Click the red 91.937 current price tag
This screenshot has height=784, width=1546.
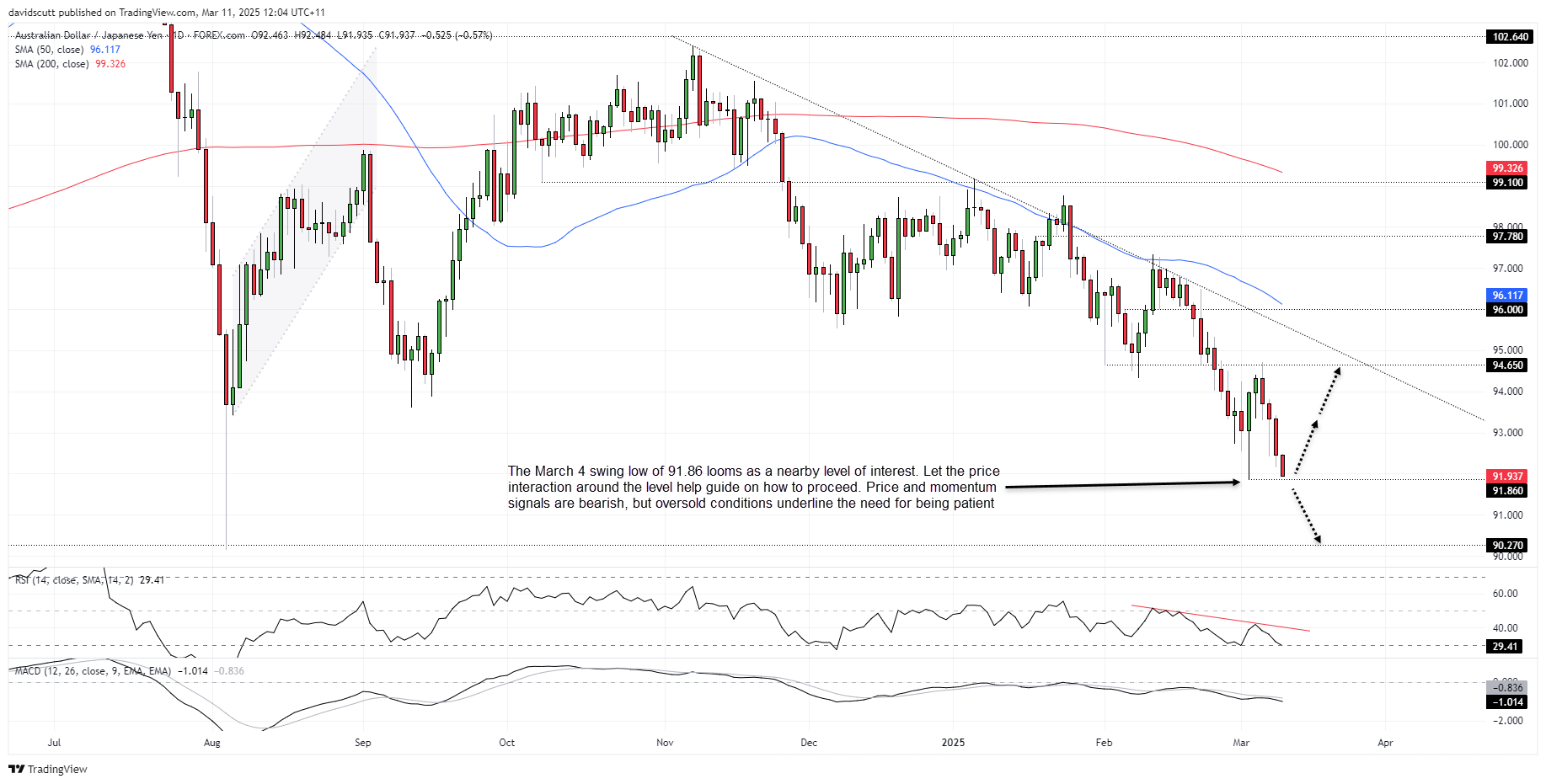point(1507,477)
